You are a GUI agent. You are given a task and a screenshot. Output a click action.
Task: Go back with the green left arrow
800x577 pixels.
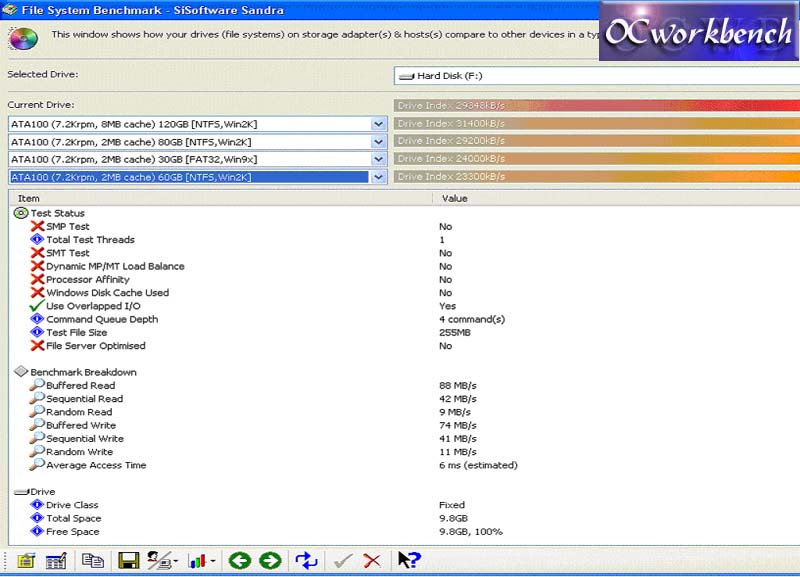(x=240, y=561)
